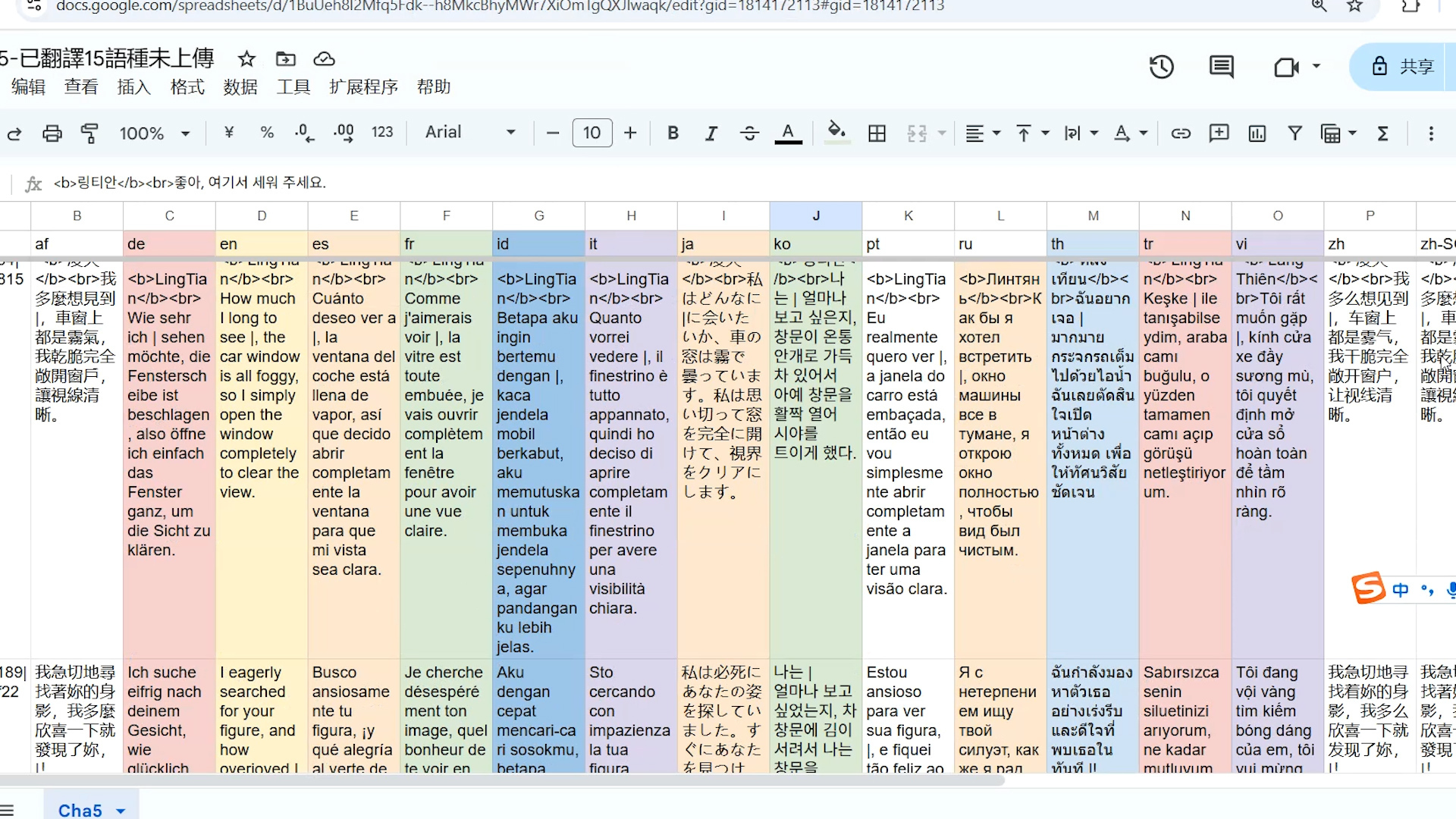Open version history clock icon
Screen dimensions: 1456x819
point(1161,67)
